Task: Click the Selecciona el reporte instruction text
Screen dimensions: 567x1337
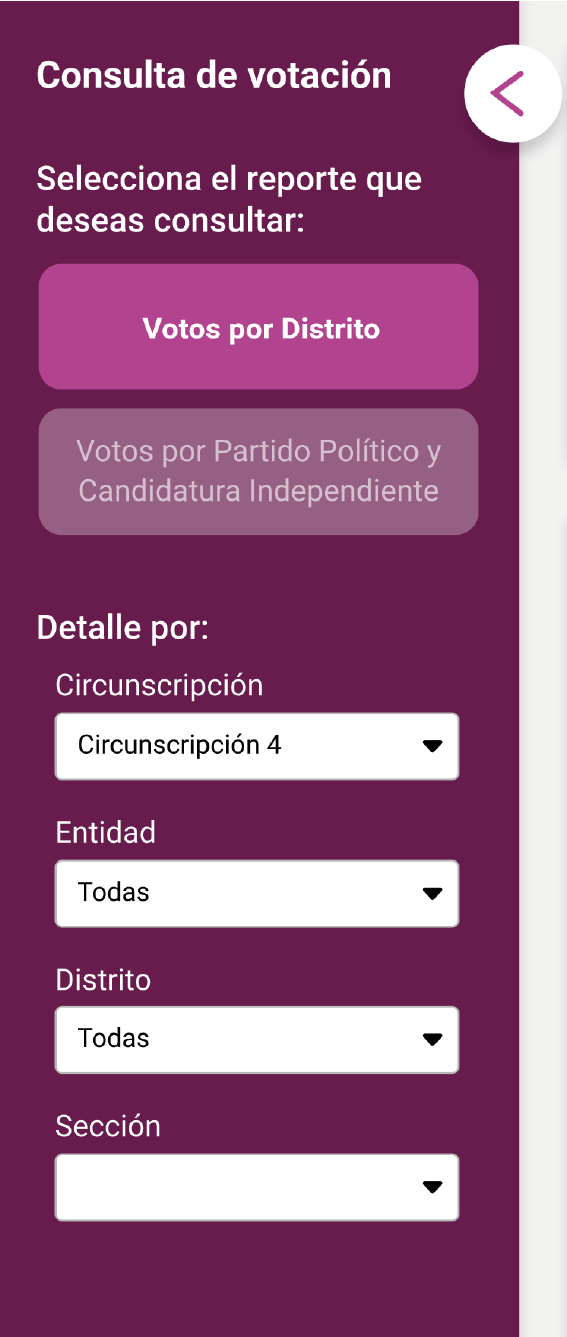Action: (229, 200)
